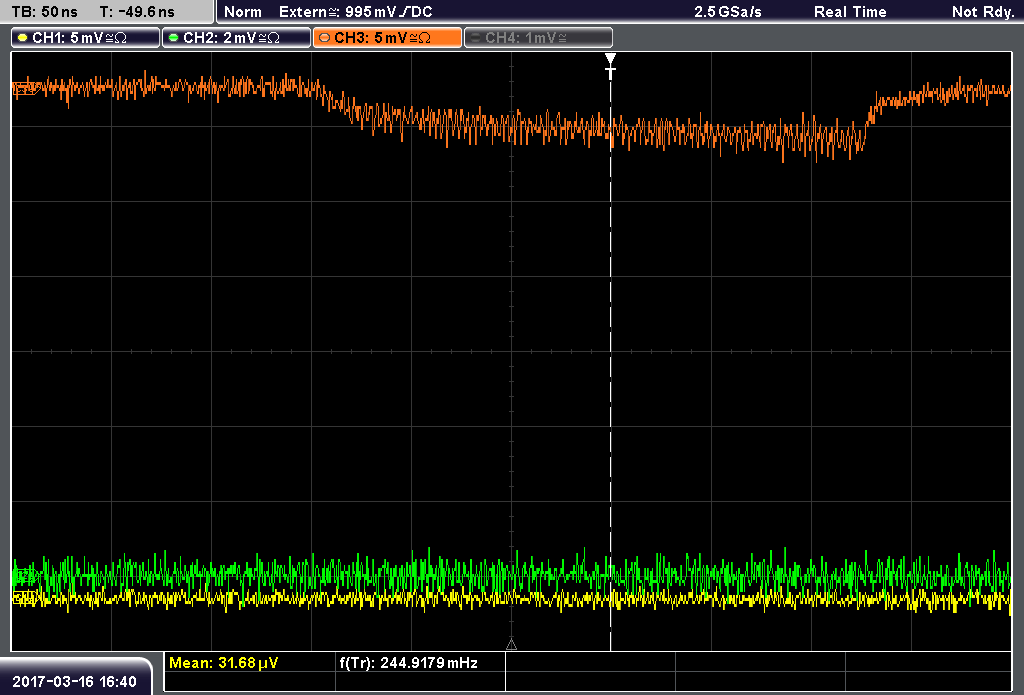Click the TB: 50 ns timebase readout
Viewport: 1024px width, 695px height.
[44, 12]
